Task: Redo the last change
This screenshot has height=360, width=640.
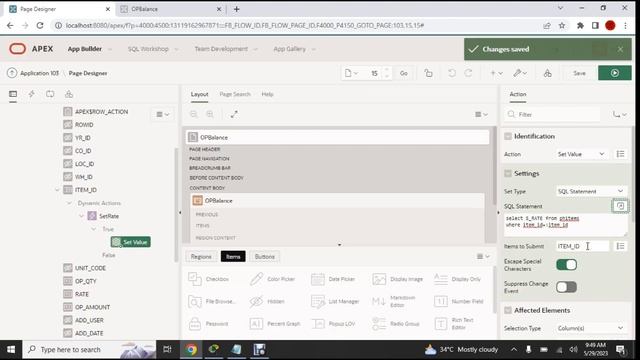Action: click(468, 73)
